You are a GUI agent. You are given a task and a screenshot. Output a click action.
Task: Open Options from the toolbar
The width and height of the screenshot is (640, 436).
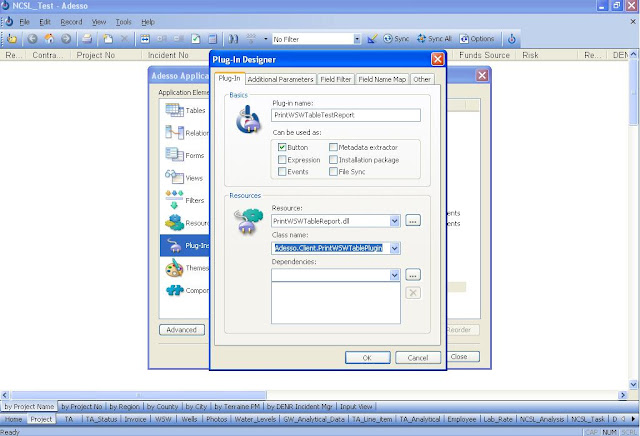pos(477,39)
